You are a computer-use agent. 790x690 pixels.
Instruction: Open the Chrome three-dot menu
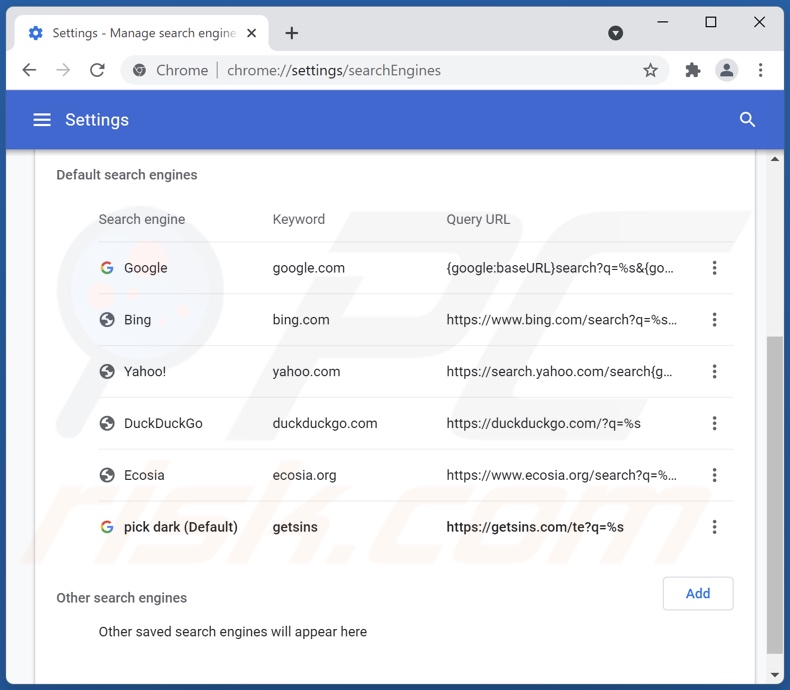tap(760, 70)
